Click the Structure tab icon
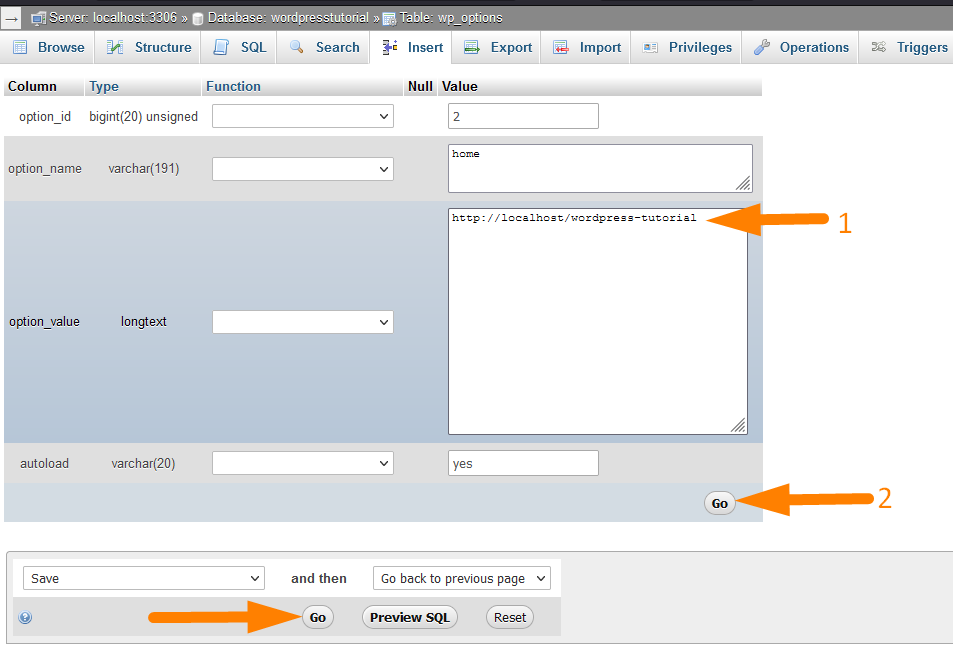This screenshot has width=953, height=665. 115,47
